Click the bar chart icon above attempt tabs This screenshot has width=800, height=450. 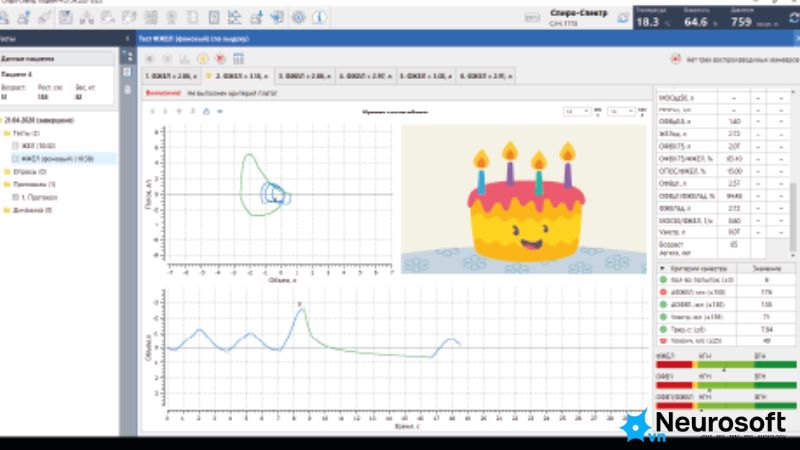tap(184, 59)
